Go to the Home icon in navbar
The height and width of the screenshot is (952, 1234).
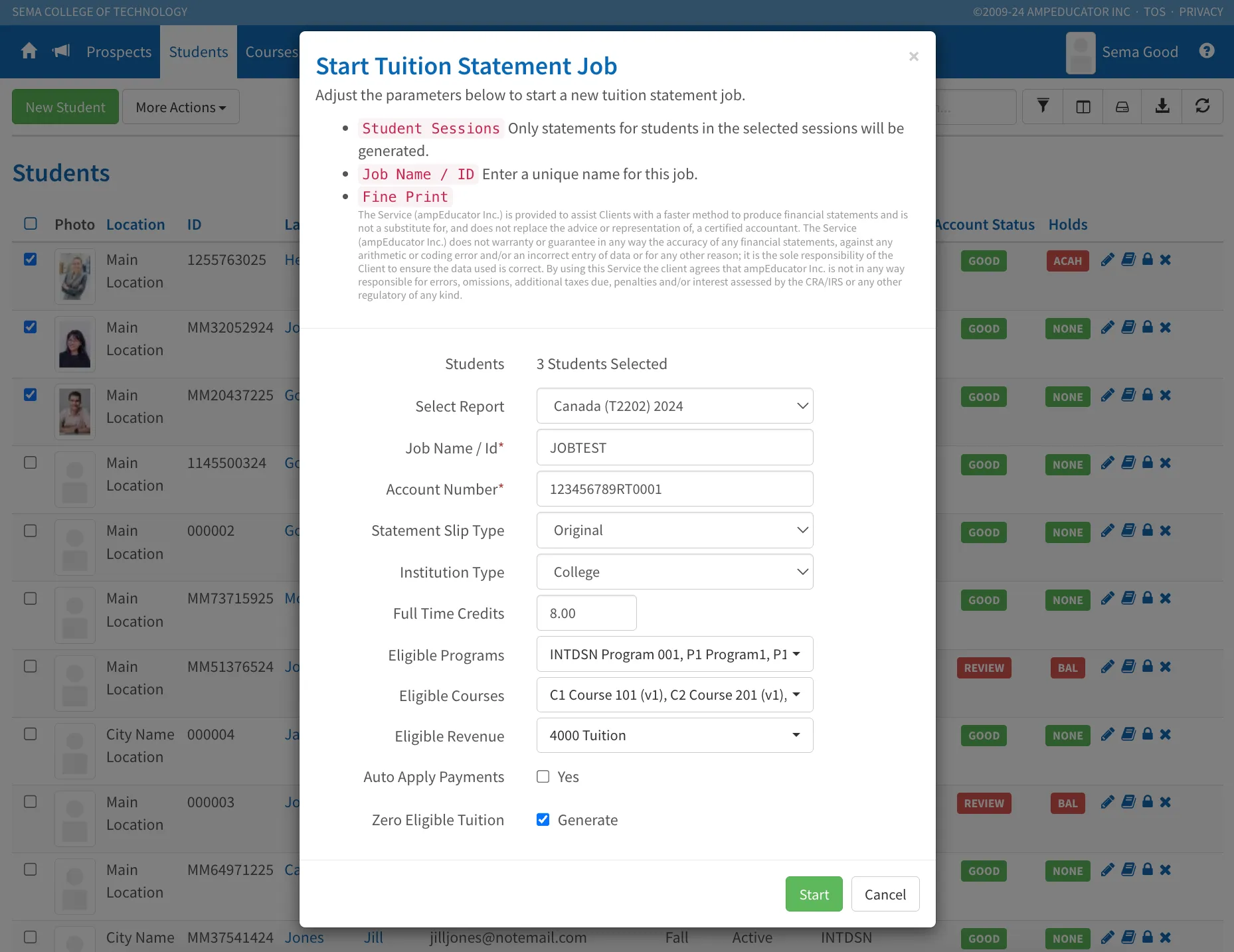click(29, 51)
